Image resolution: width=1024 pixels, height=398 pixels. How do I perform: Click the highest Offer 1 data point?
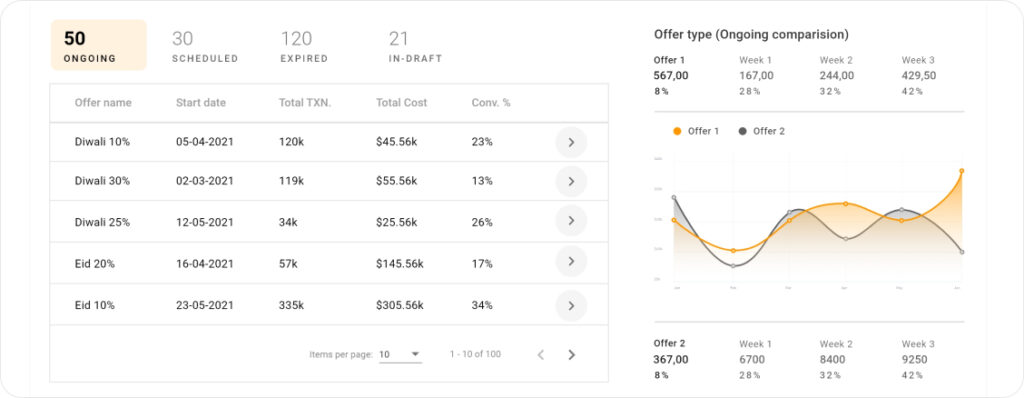click(961, 171)
